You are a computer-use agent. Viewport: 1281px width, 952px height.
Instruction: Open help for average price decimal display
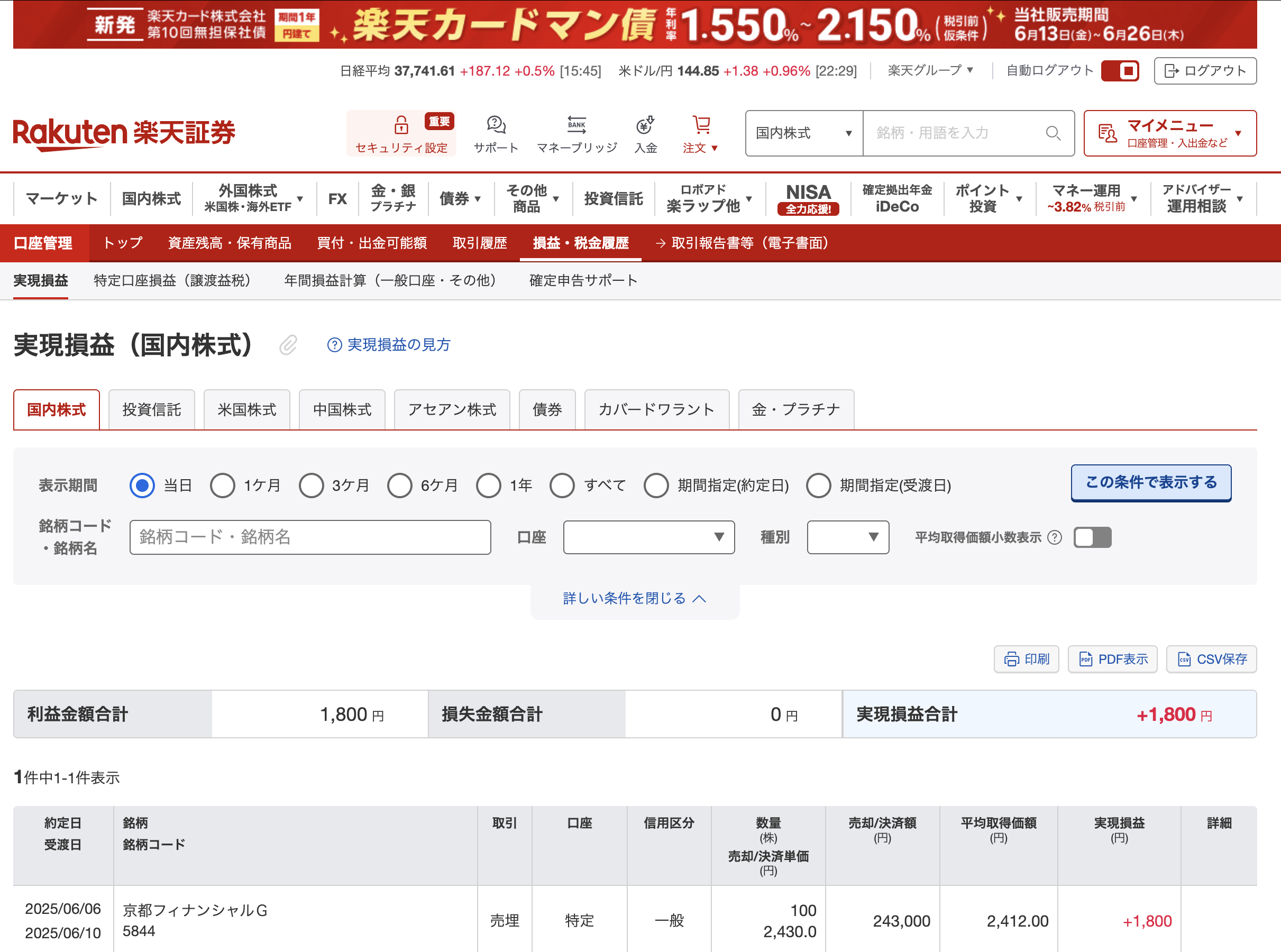1055,538
